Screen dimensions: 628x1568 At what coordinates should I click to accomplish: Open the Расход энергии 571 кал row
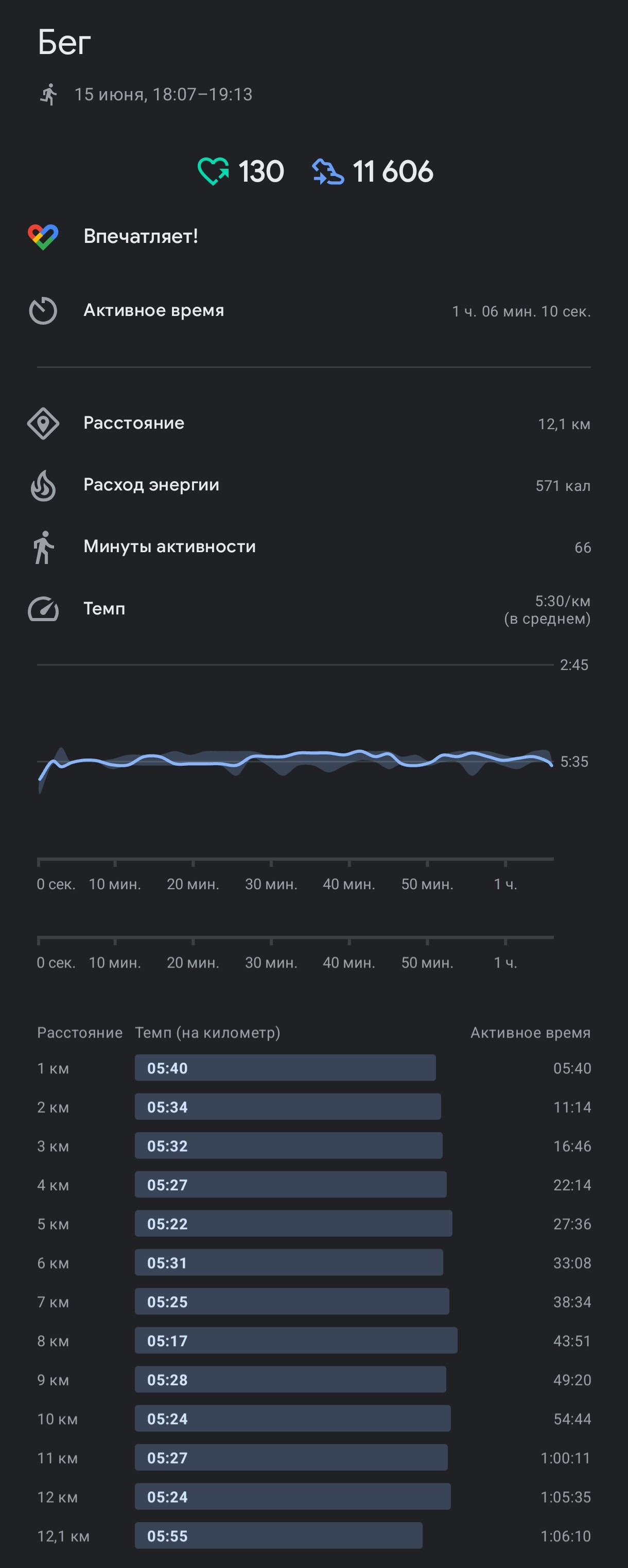[x=313, y=486]
